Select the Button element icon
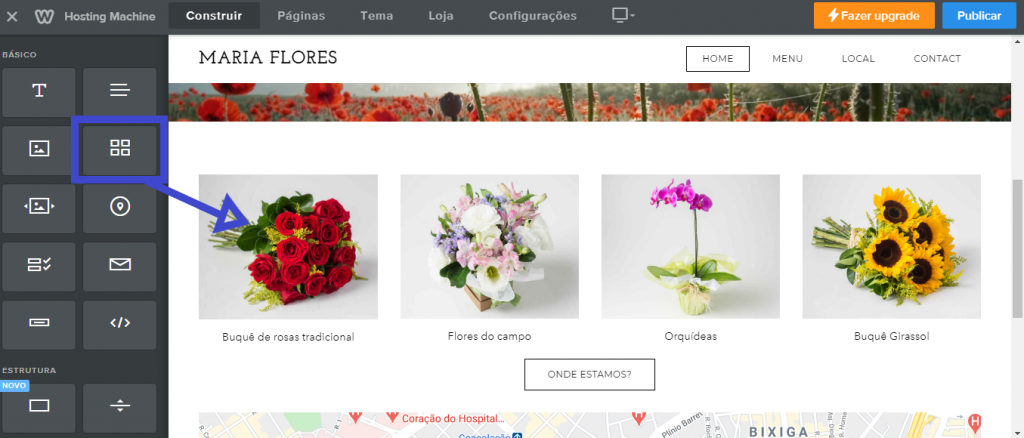 [x=39, y=323]
